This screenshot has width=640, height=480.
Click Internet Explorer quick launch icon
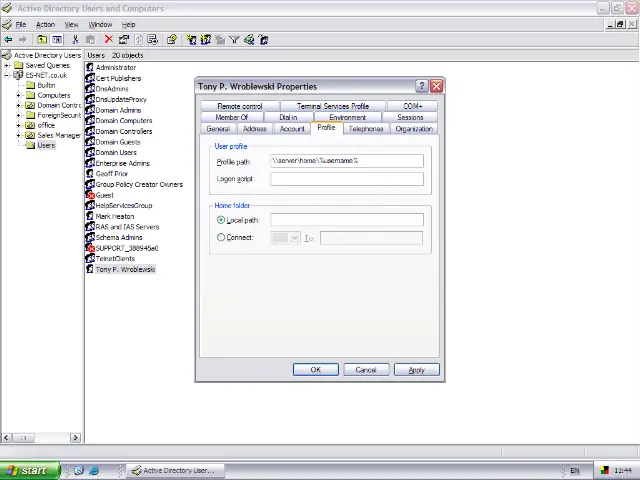pos(94,470)
